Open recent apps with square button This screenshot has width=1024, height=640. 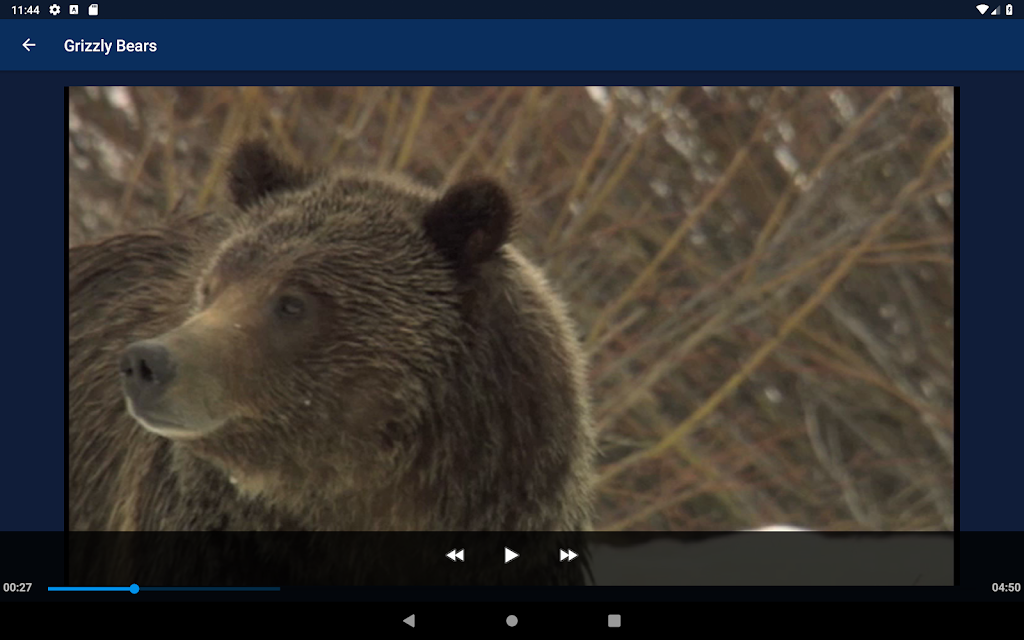pos(614,620)
